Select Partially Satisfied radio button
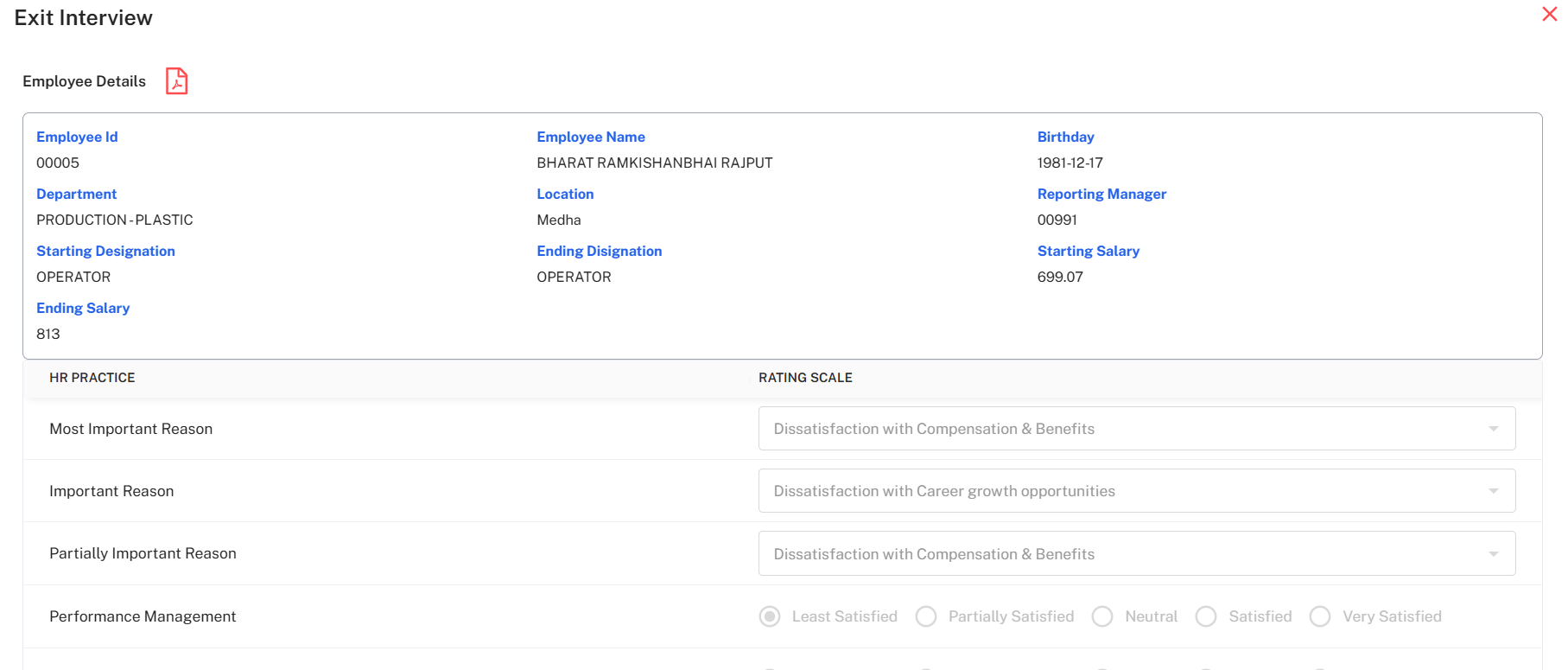The image size is (1568, 670). click(926, 616)
